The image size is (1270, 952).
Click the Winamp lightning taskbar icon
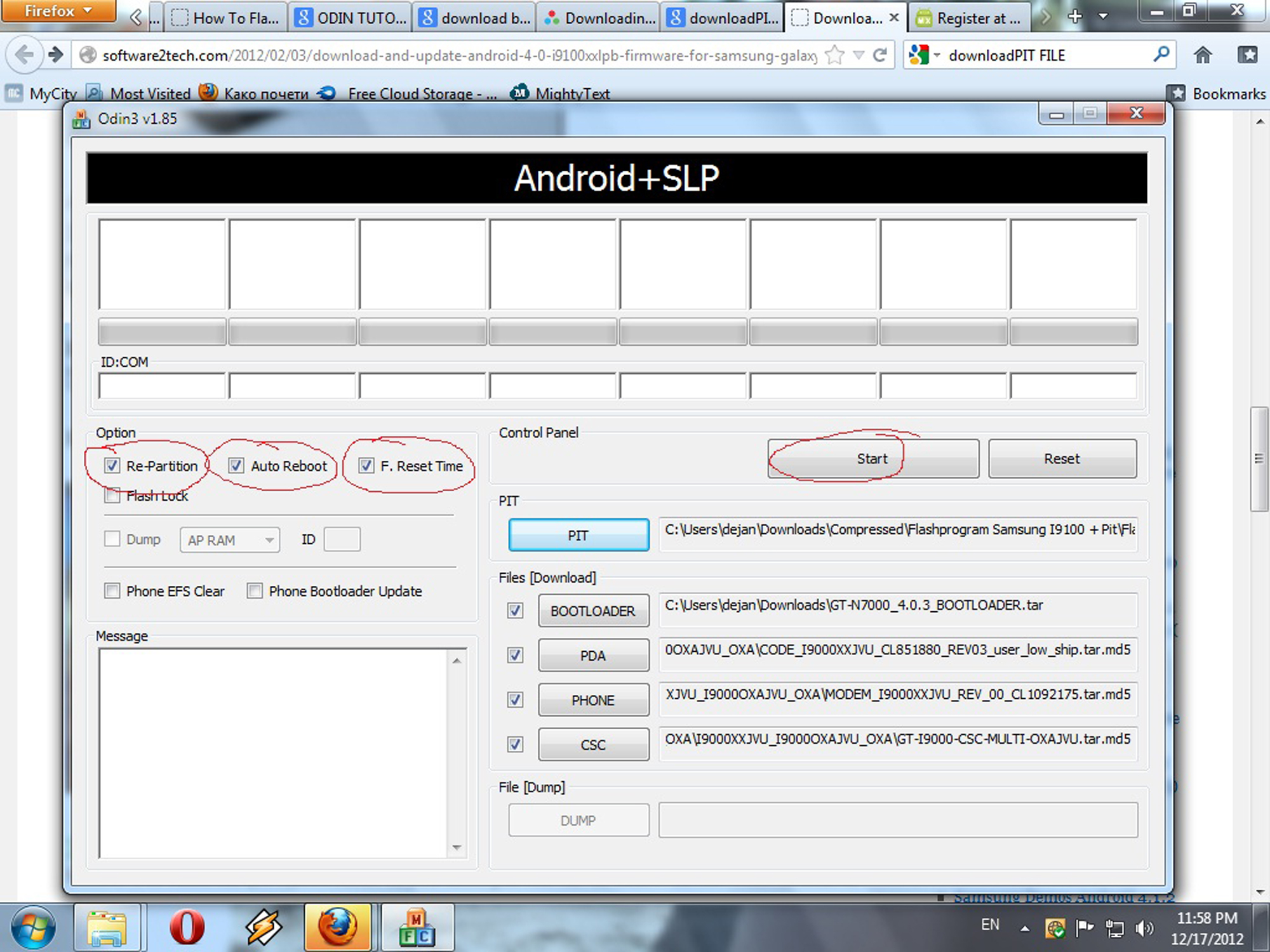[x=263, y=927]
